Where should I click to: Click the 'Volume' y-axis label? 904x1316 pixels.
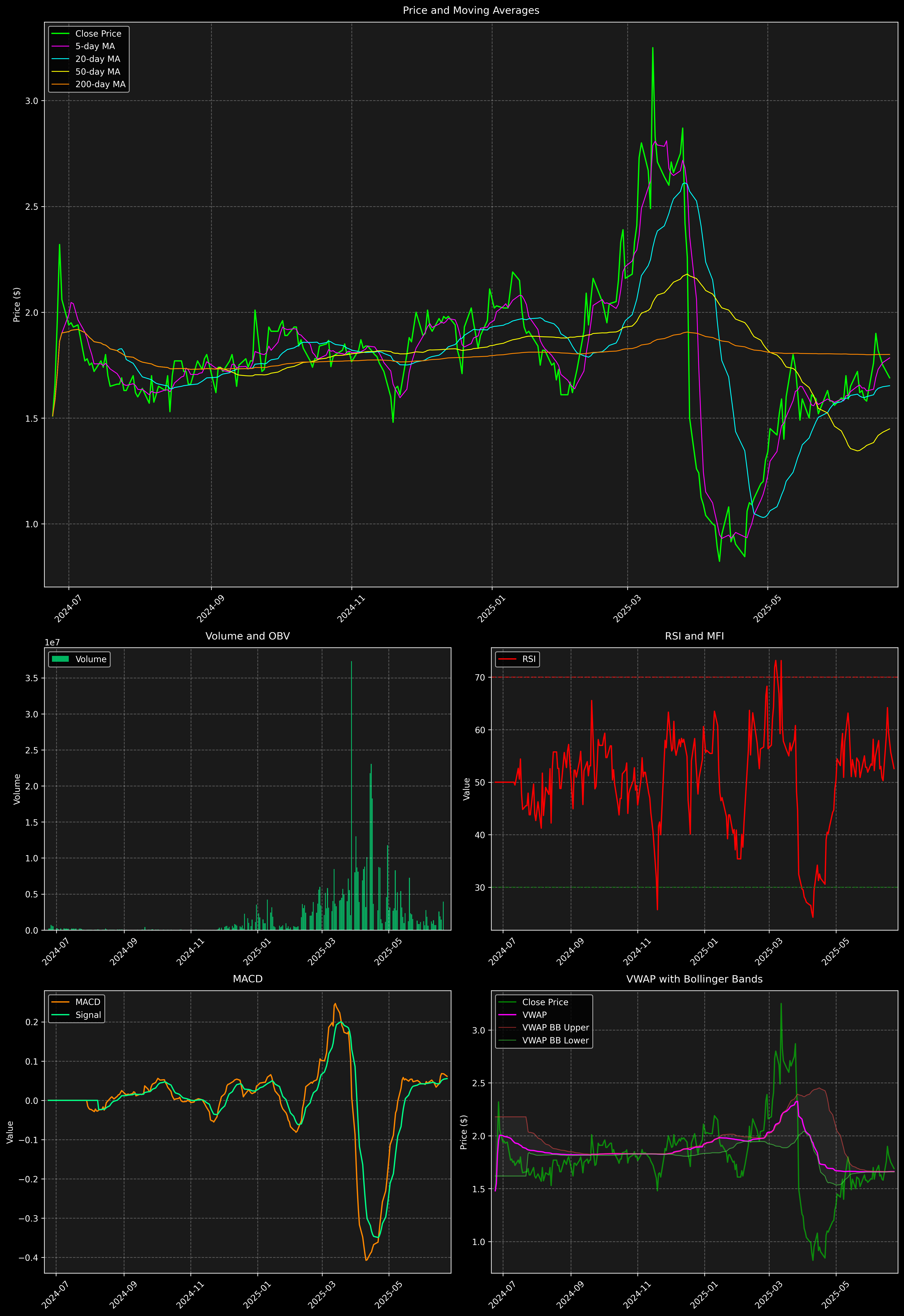pos(17,789)
